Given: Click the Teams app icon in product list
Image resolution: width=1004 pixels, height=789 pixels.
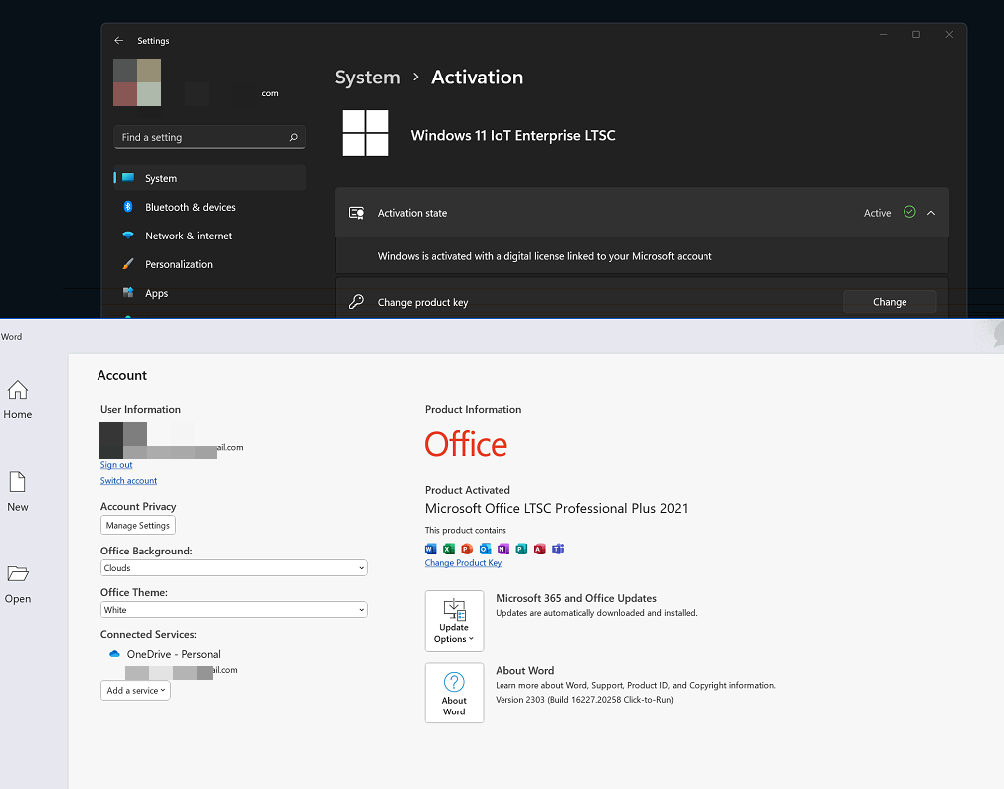Looking at the screenshot, I should click(x=558, y=549).
